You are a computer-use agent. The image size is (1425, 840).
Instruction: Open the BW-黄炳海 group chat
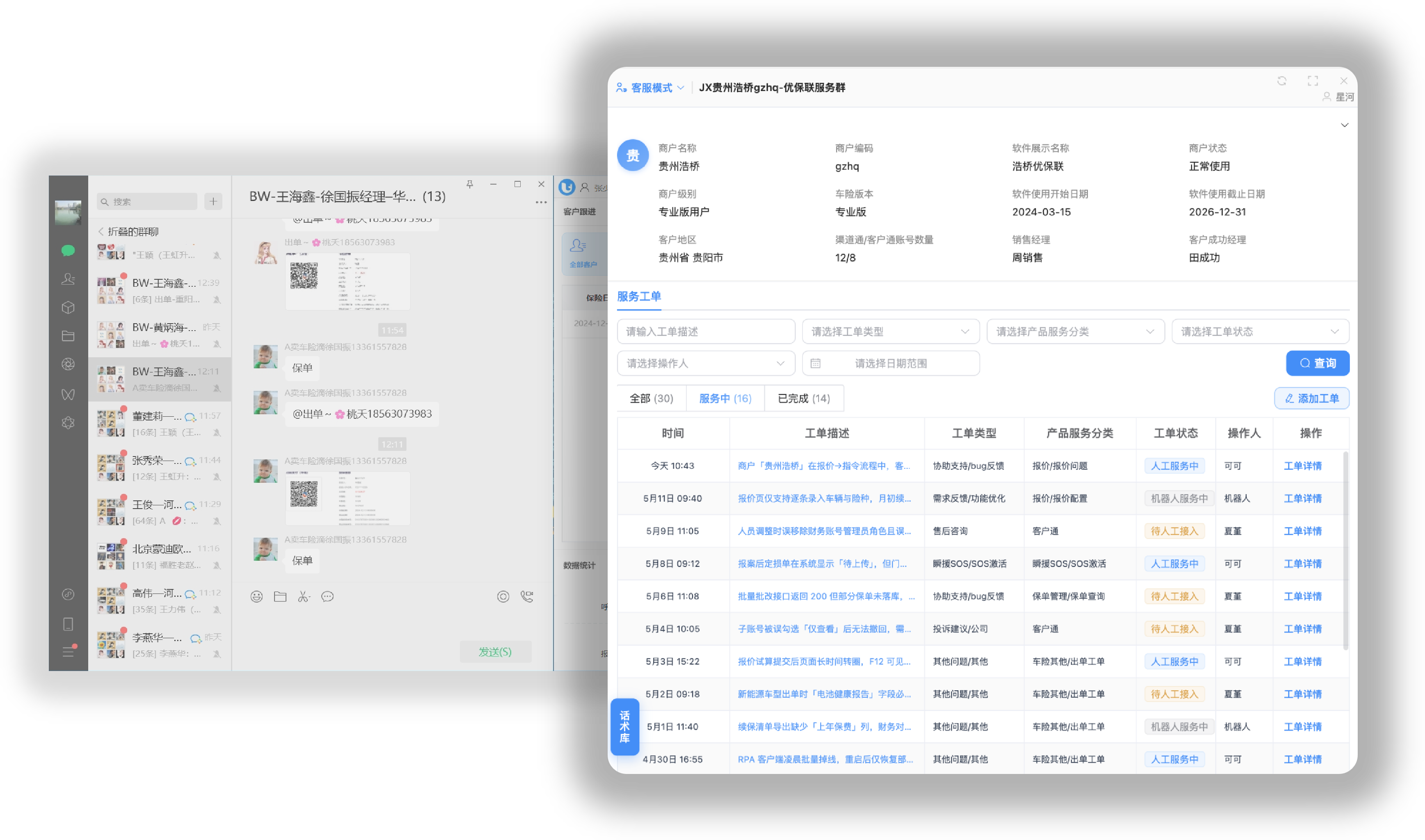click(x=160, y=335)
